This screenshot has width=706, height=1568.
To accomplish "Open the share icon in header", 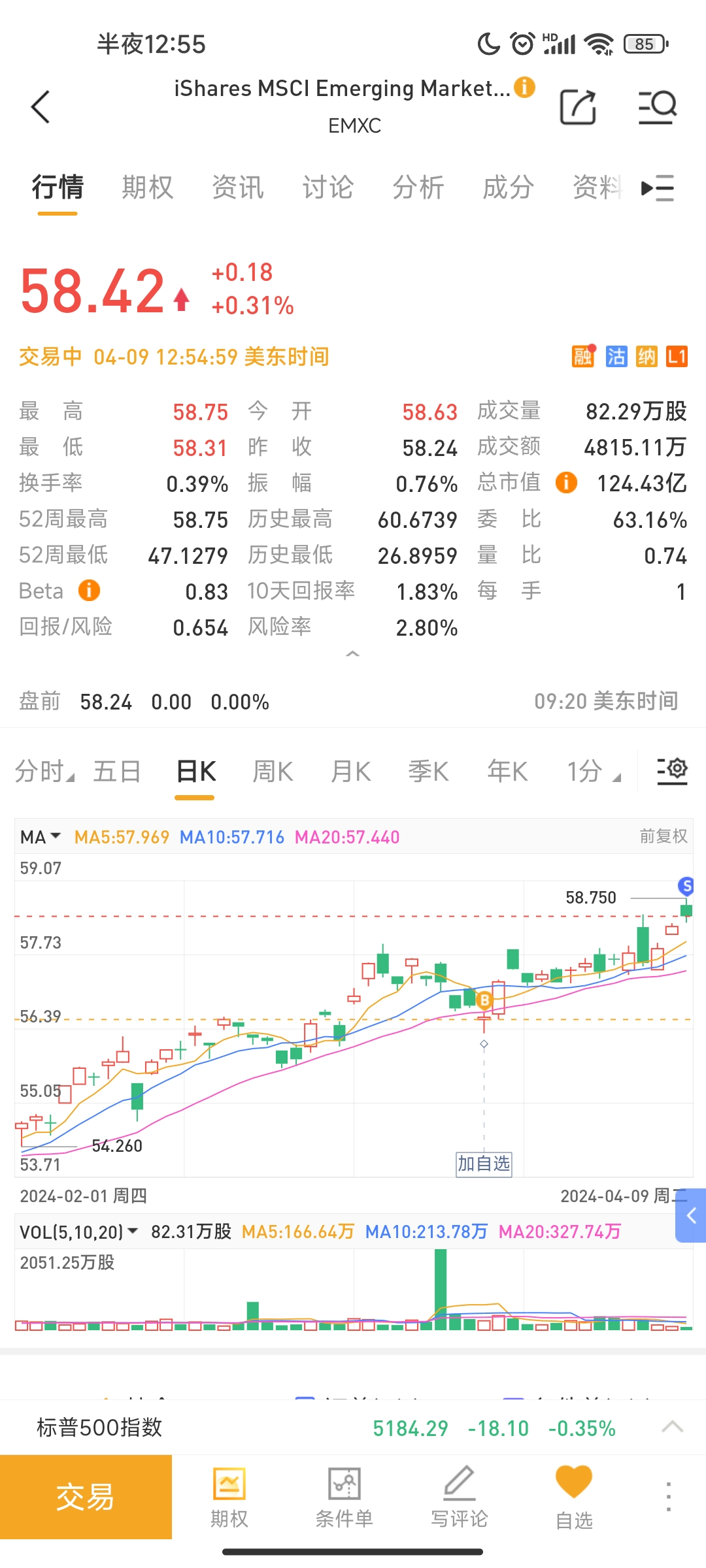I will 578,106.
